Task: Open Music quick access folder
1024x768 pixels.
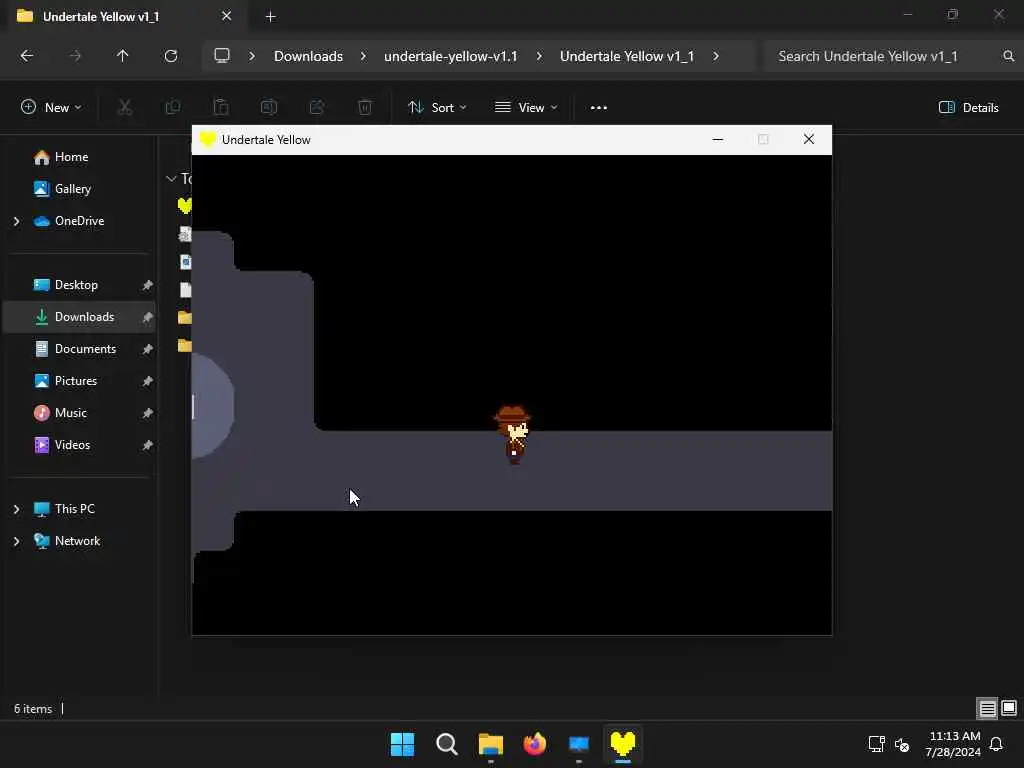Action: click(x=71, y=413)
